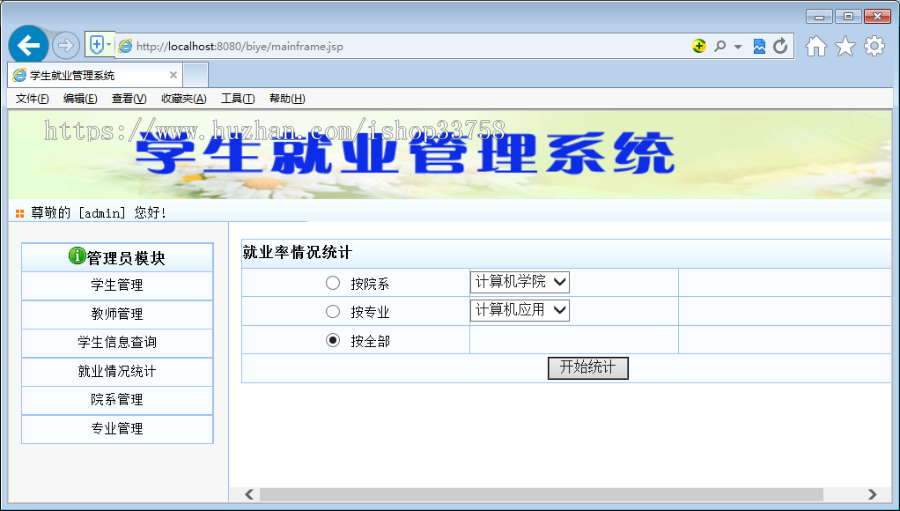Select the 按全部 radio button
Screen dimensions: 900x511
[x=333, y=340]
